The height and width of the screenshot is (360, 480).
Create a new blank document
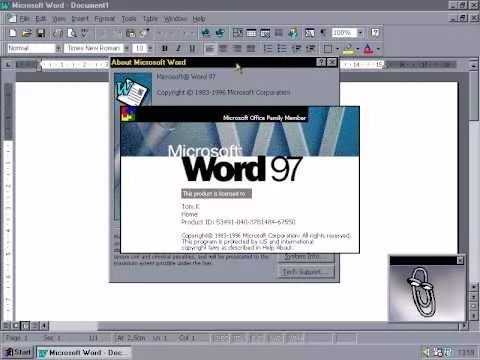click(13, 33)
